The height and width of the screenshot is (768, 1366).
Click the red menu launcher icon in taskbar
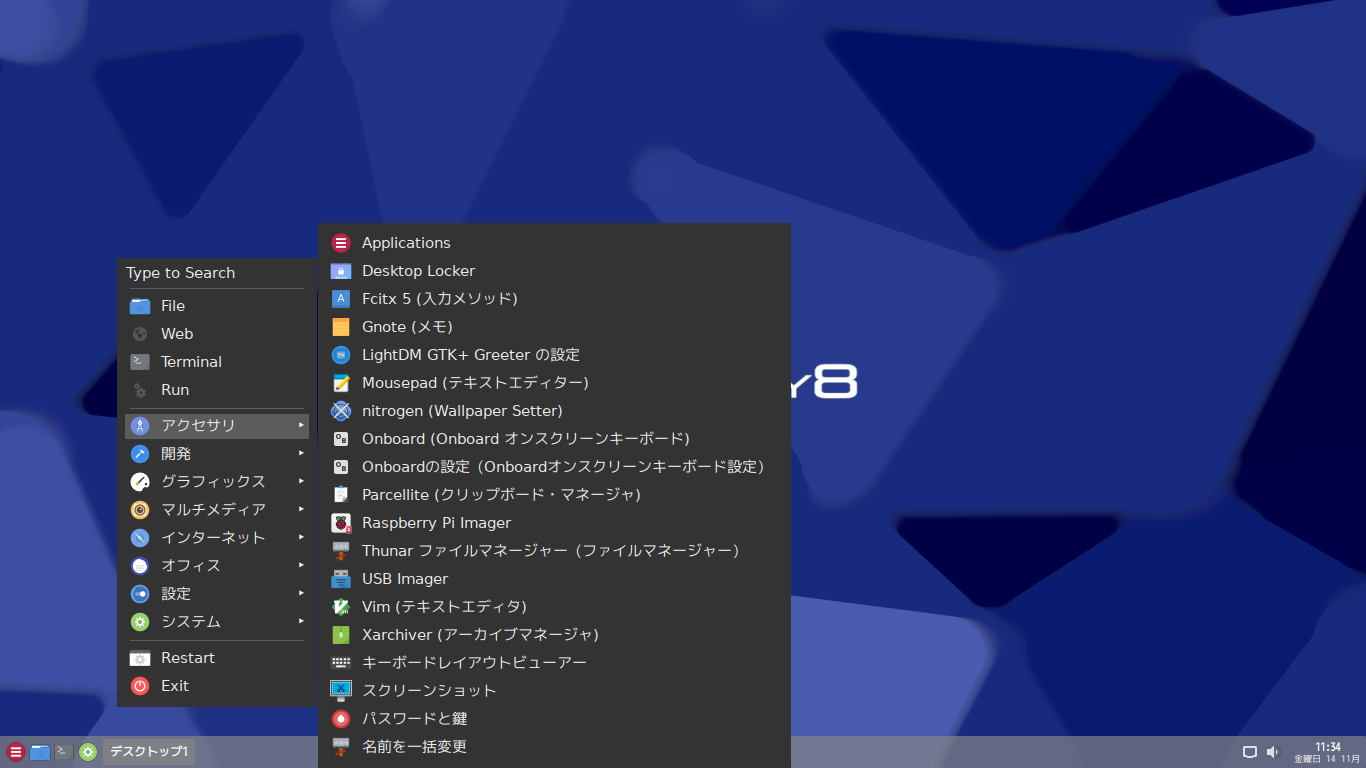pyautogui.click(x=15, y=752)
